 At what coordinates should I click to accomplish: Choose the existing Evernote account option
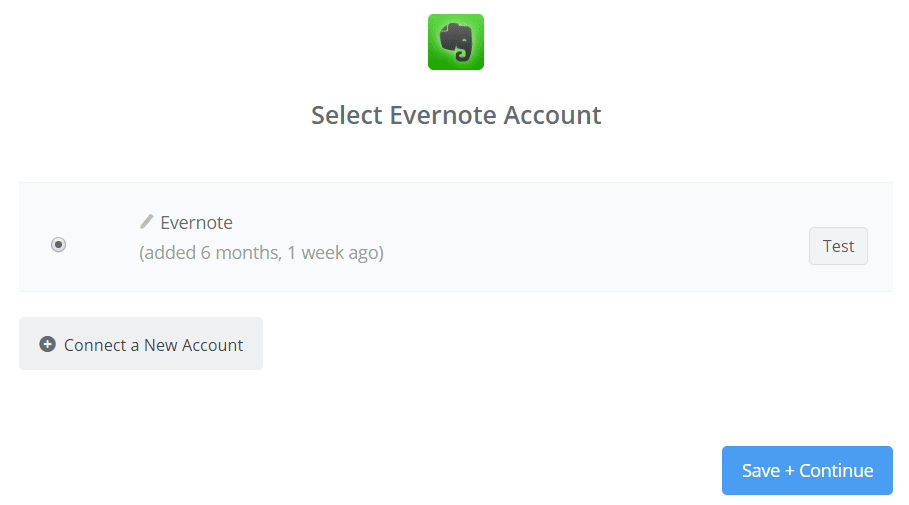click(59, 244)
